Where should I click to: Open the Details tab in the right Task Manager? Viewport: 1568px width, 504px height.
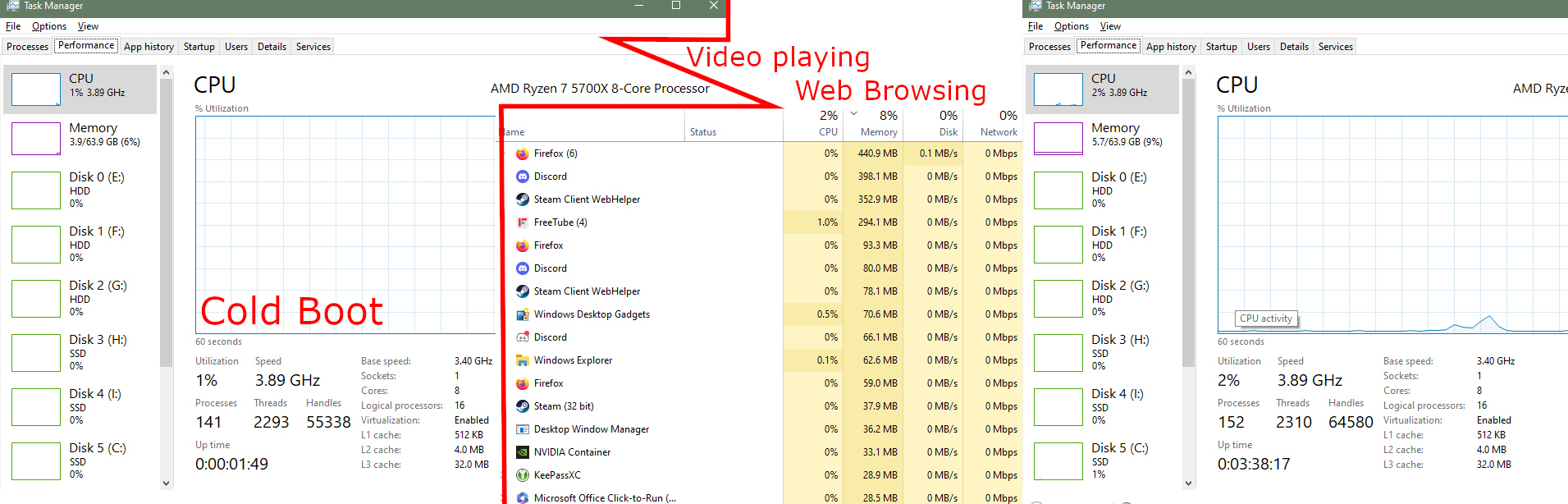point(1294,47)
